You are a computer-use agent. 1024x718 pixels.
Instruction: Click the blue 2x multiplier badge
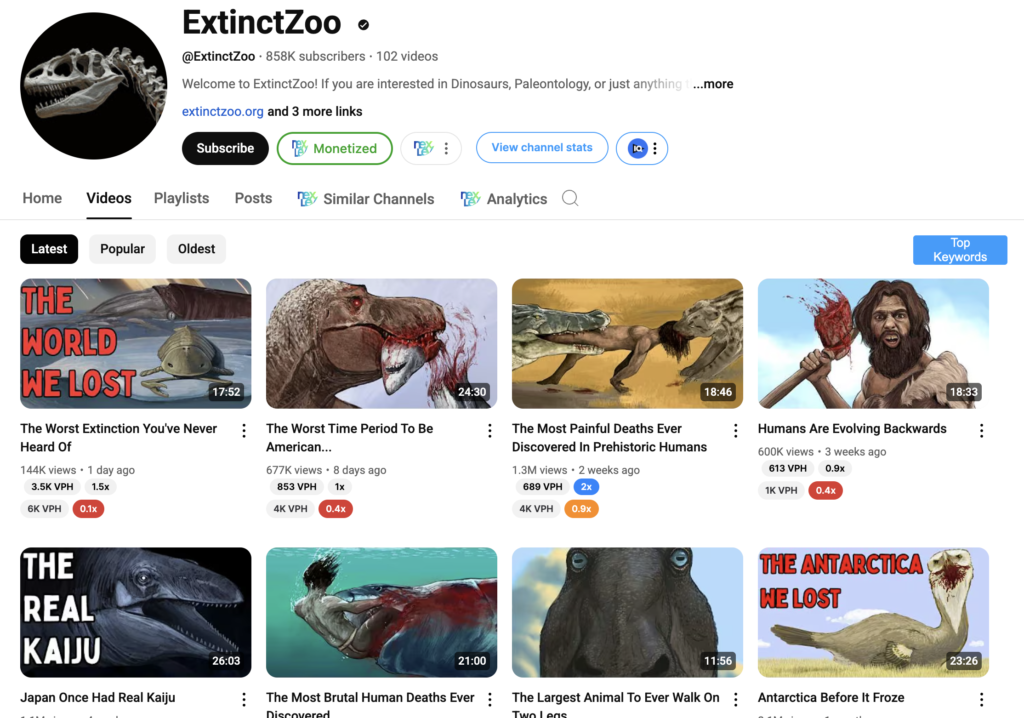coord(586,487)
